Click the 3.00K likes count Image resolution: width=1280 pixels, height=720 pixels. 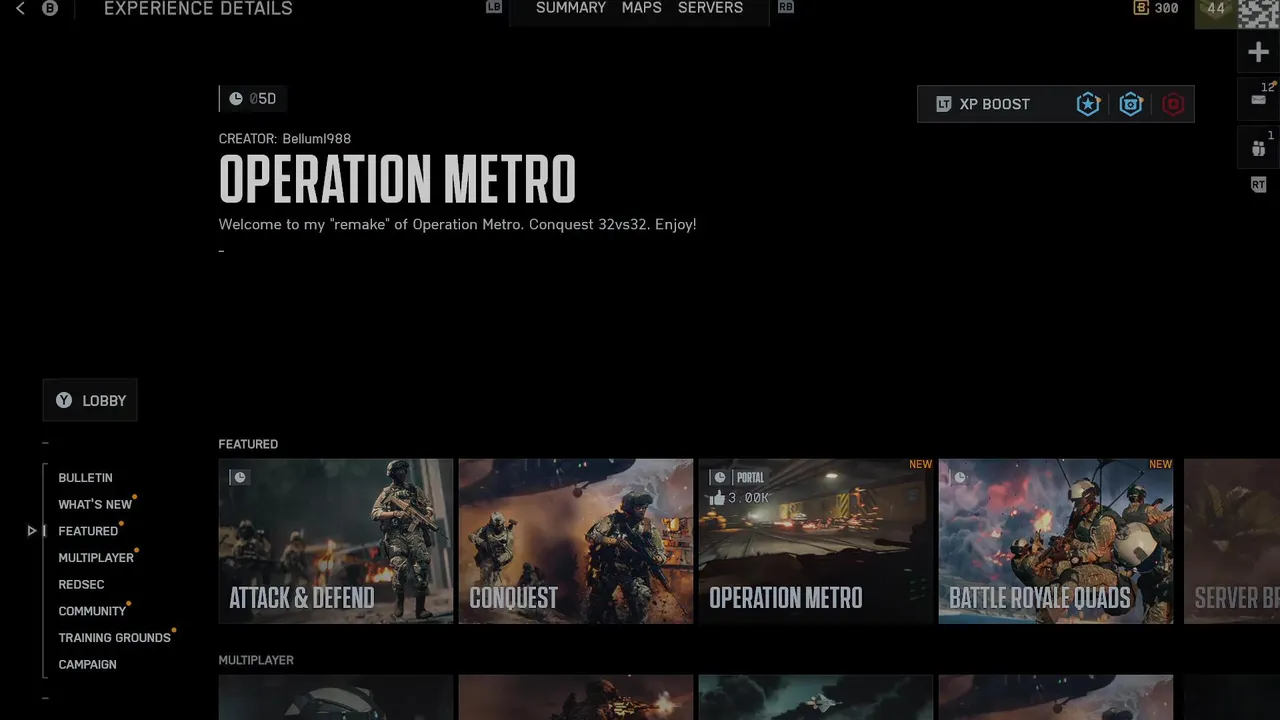coord(748,498)
